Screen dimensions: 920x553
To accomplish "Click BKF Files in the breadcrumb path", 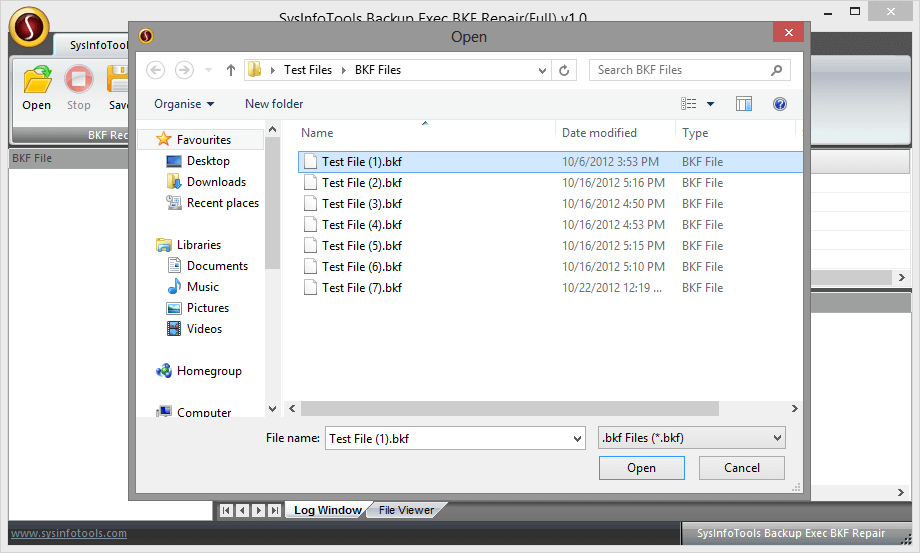I will pyautogui.click(x=378, y=70).
